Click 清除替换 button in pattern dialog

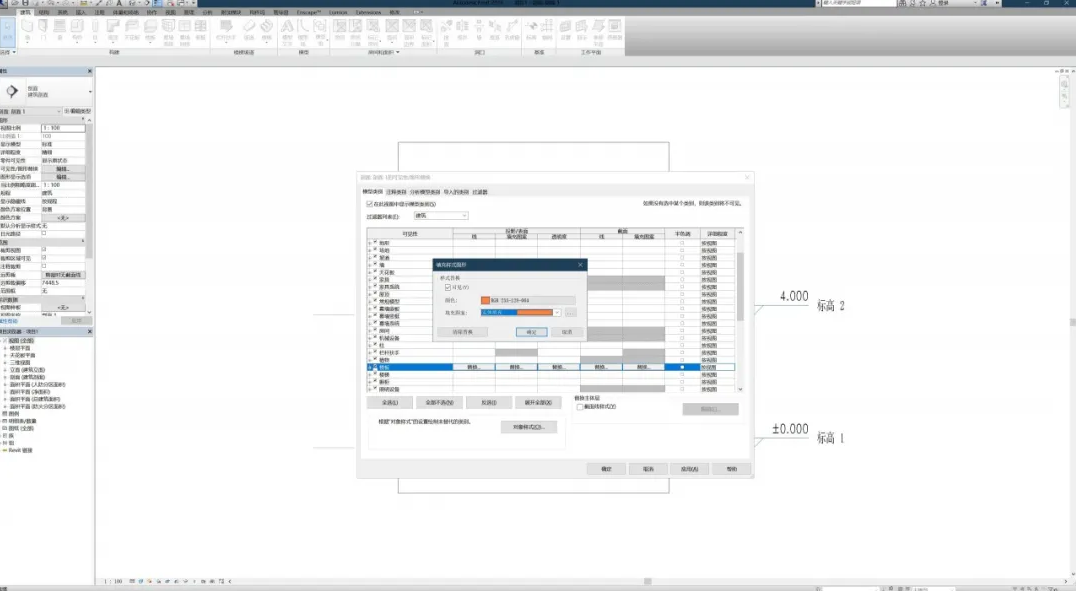click(x=463, y=332)
